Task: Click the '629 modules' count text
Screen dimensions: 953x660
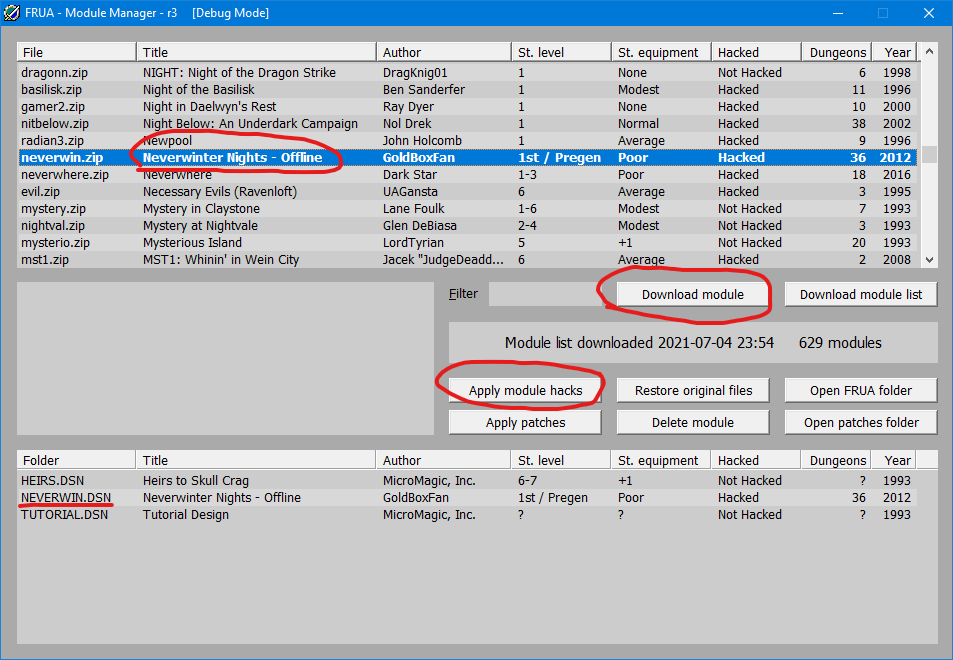Action: coord(840,343)
